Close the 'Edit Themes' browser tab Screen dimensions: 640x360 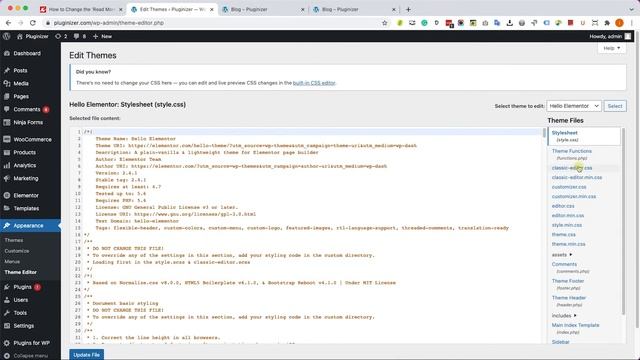(x=211, y=9)
